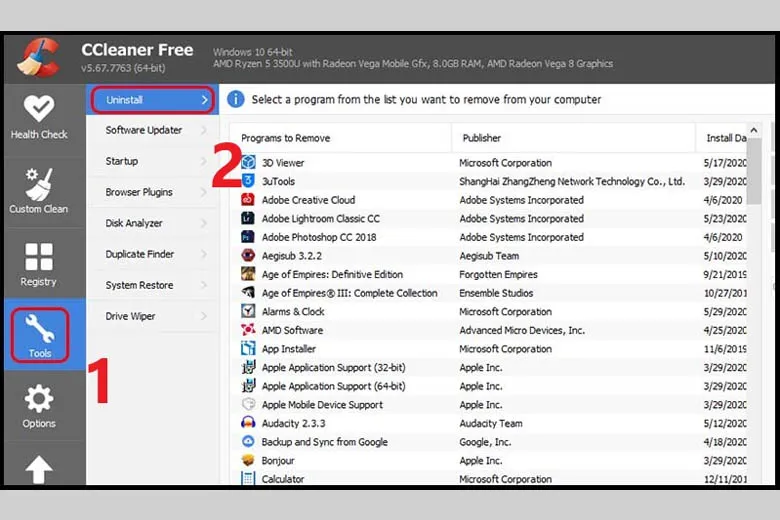Viewport: 780px width, 520px height.
Task: Select the Aegisub 3.2.2 icon
Action: click(248, 255)
